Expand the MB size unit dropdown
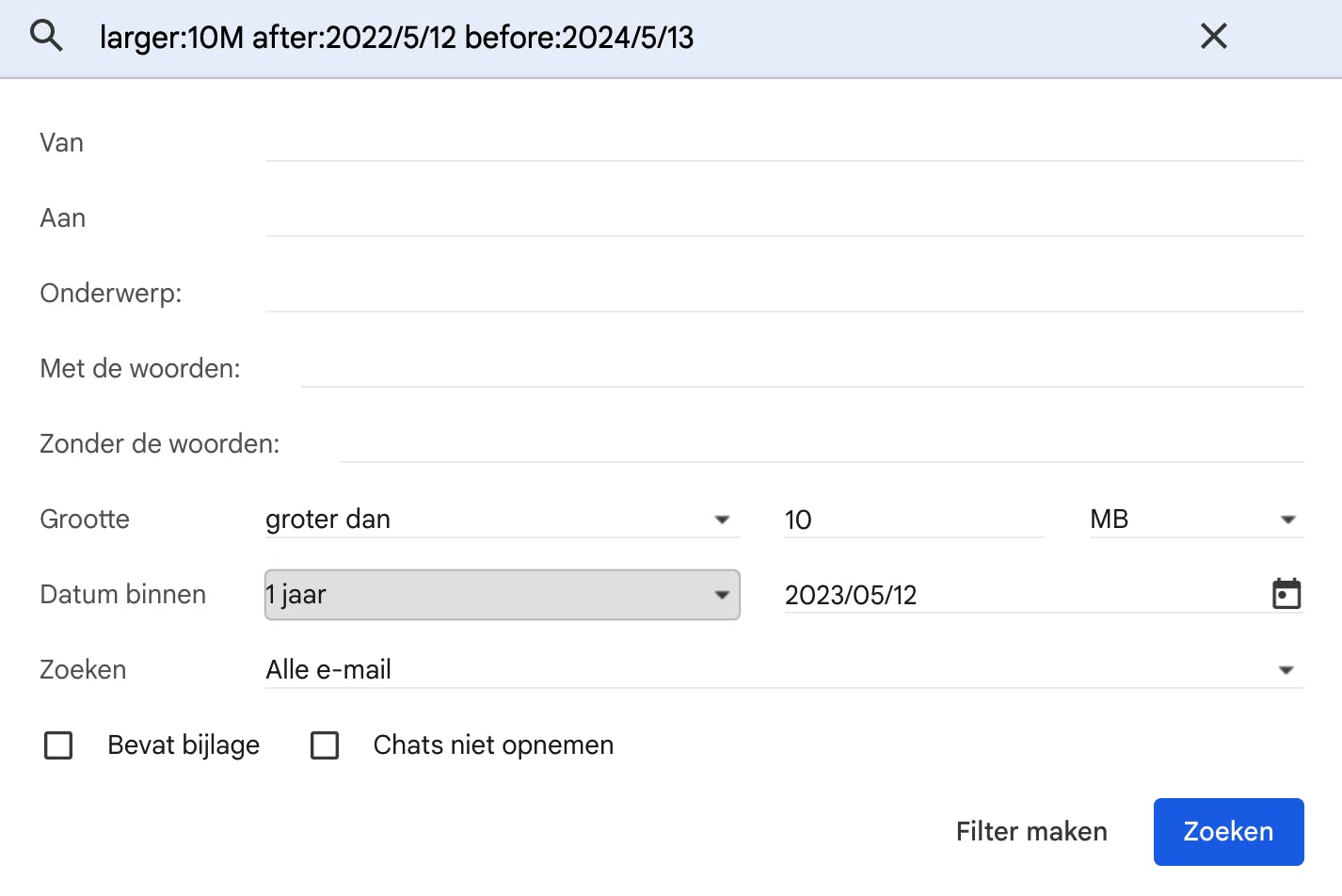Screen dimensions: 1342x896 (x=1195, y=520)
